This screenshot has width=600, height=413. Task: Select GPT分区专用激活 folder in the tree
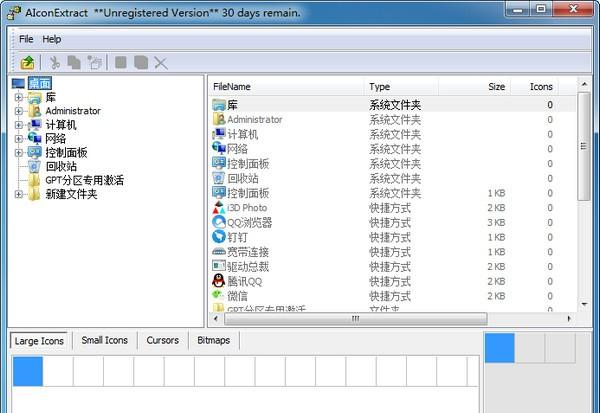tap(85, 180)
